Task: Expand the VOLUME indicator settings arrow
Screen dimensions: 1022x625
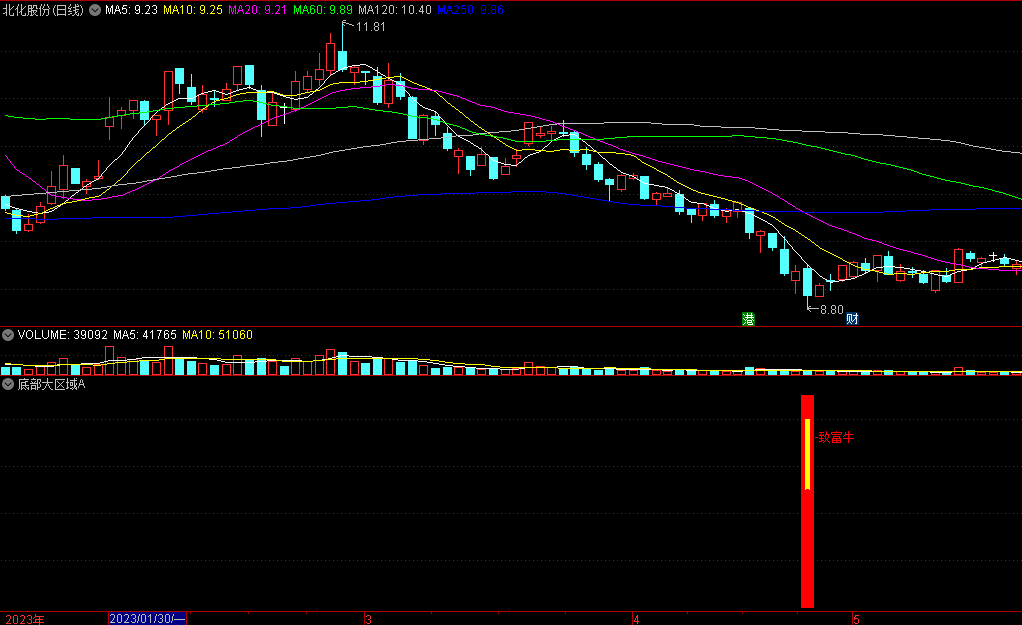Action: tap(8, 335)
